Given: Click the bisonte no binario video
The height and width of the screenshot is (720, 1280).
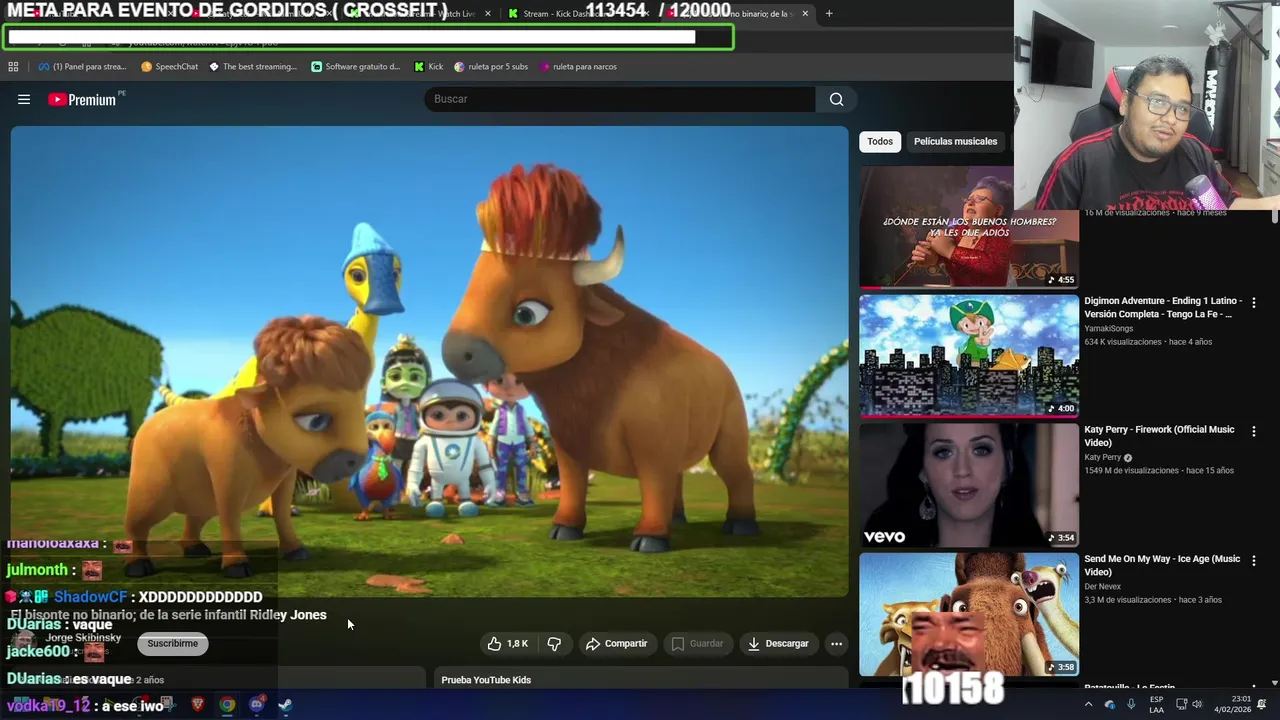Looking at the screenshot, I should pyautogui.click(x=429, y=361).
